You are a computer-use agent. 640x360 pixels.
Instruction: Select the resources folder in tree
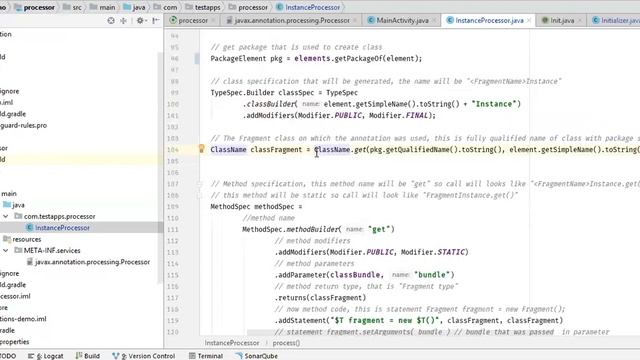22,239
